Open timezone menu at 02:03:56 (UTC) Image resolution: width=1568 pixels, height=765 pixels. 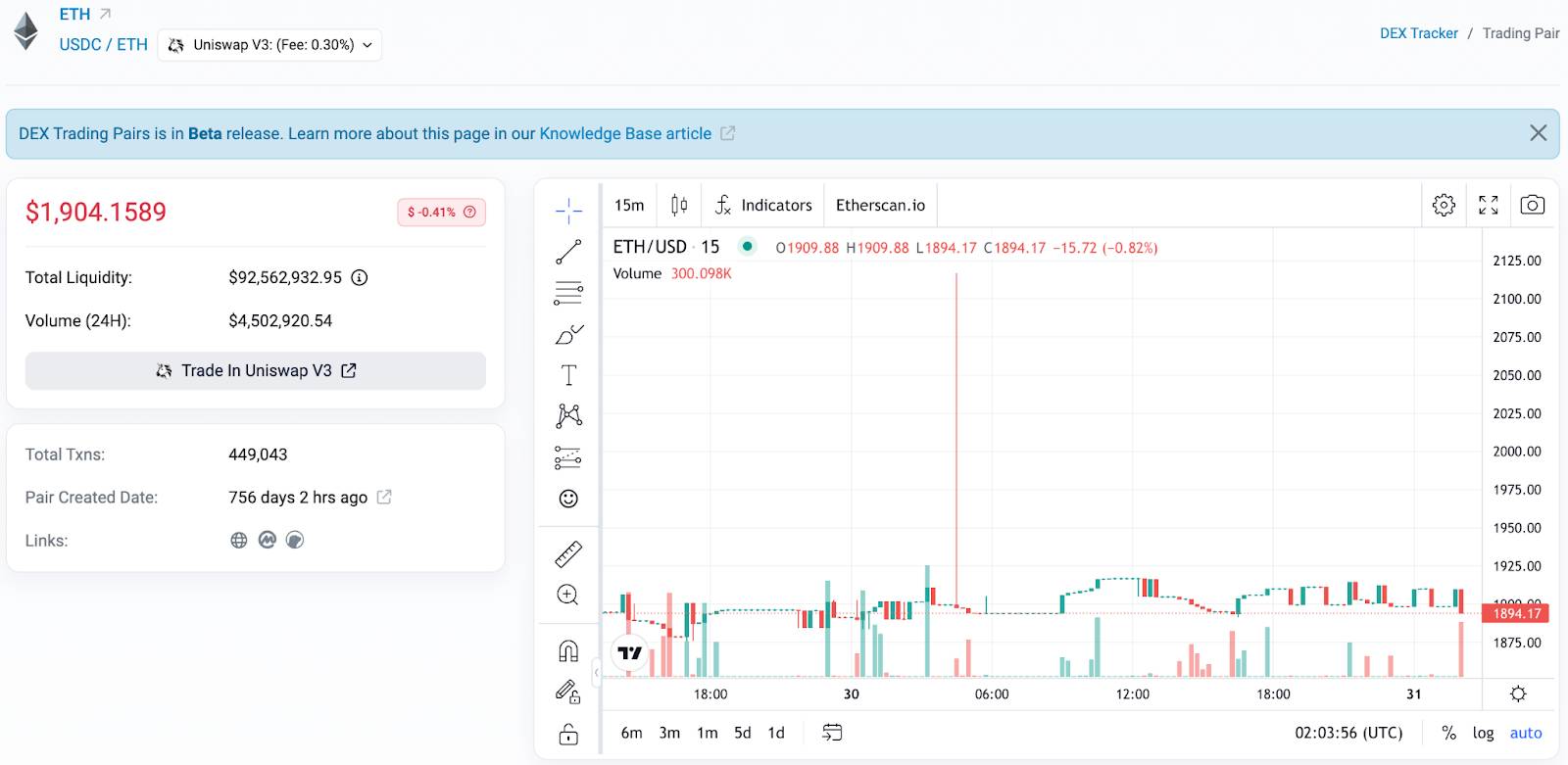click(x=1348, y=733)
